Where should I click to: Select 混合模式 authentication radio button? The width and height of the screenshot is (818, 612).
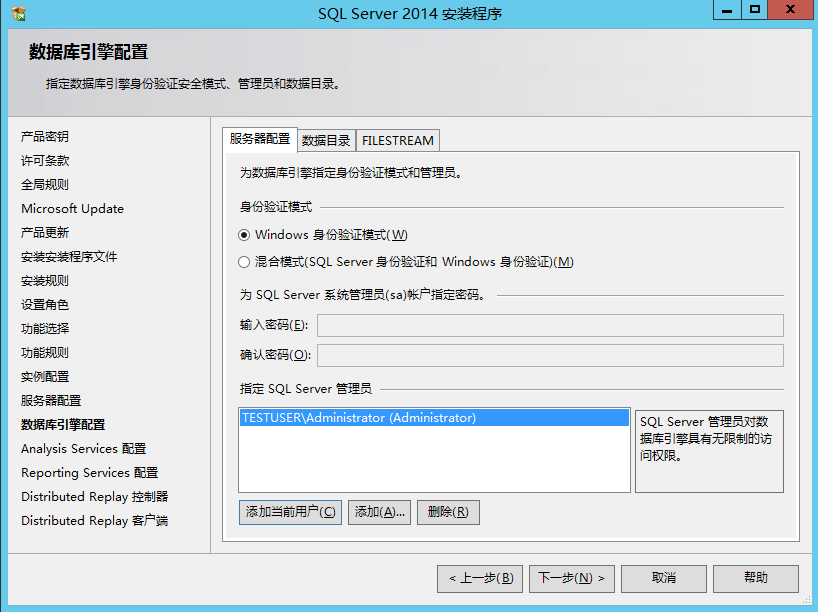coord(244,262)
